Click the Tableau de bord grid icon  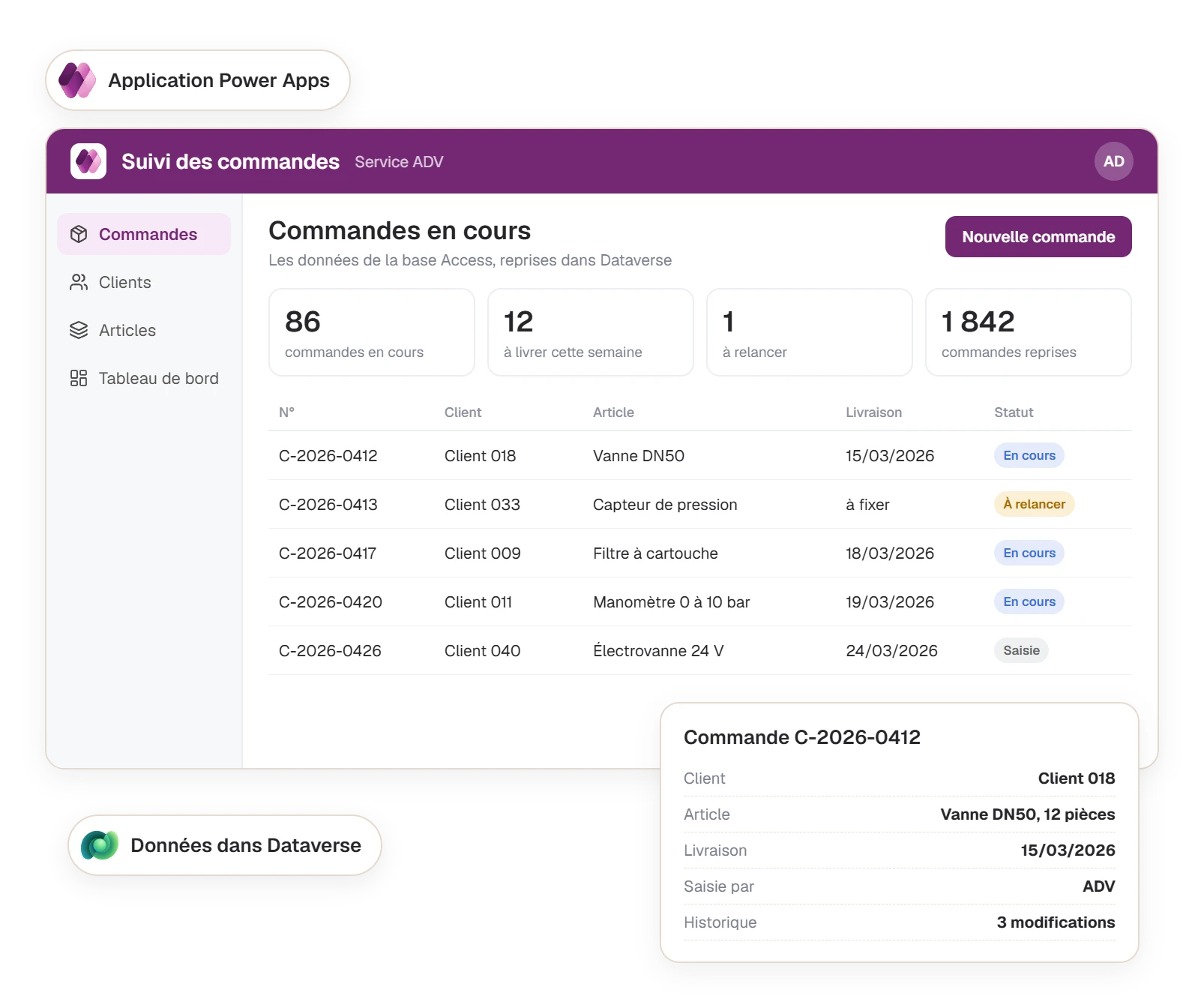coord(79,379)
